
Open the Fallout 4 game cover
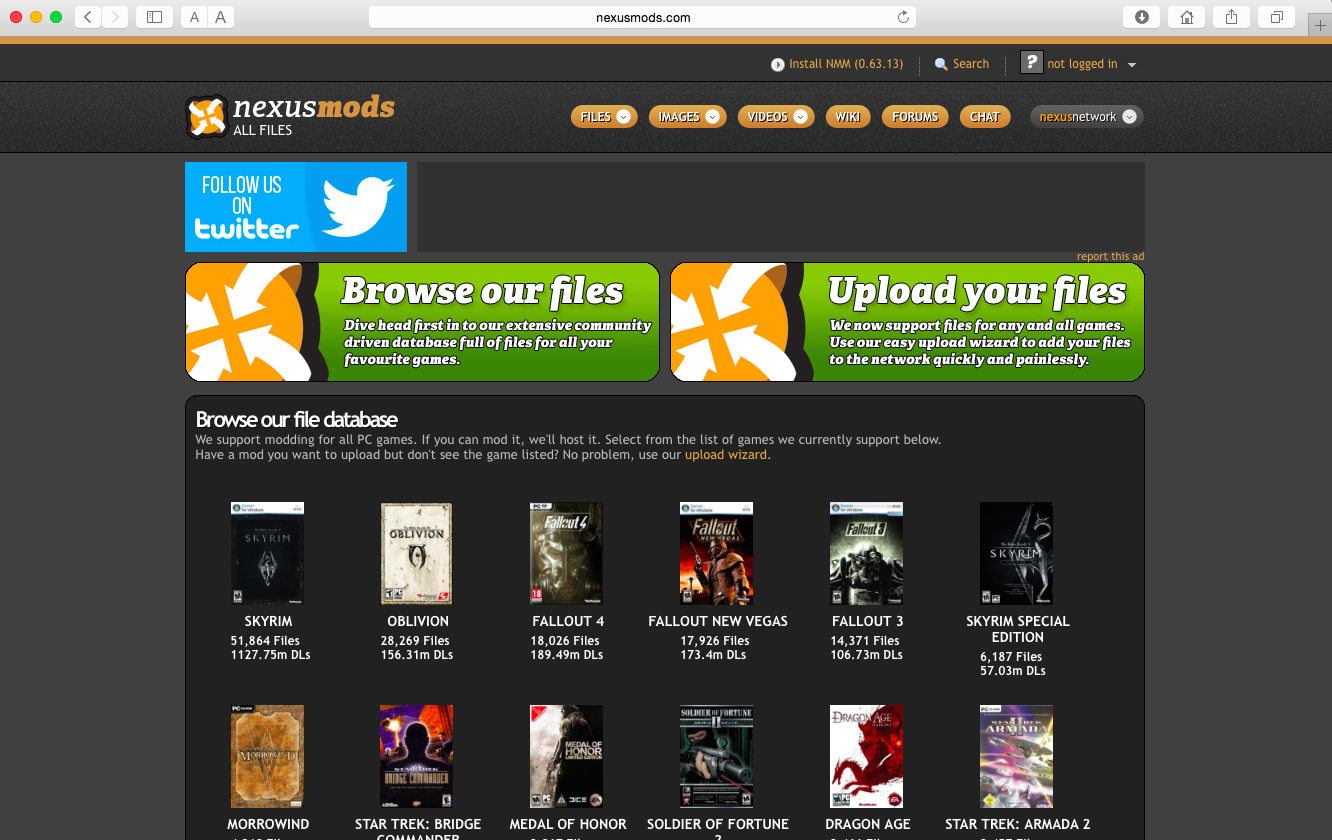click(x=567, y=554)
